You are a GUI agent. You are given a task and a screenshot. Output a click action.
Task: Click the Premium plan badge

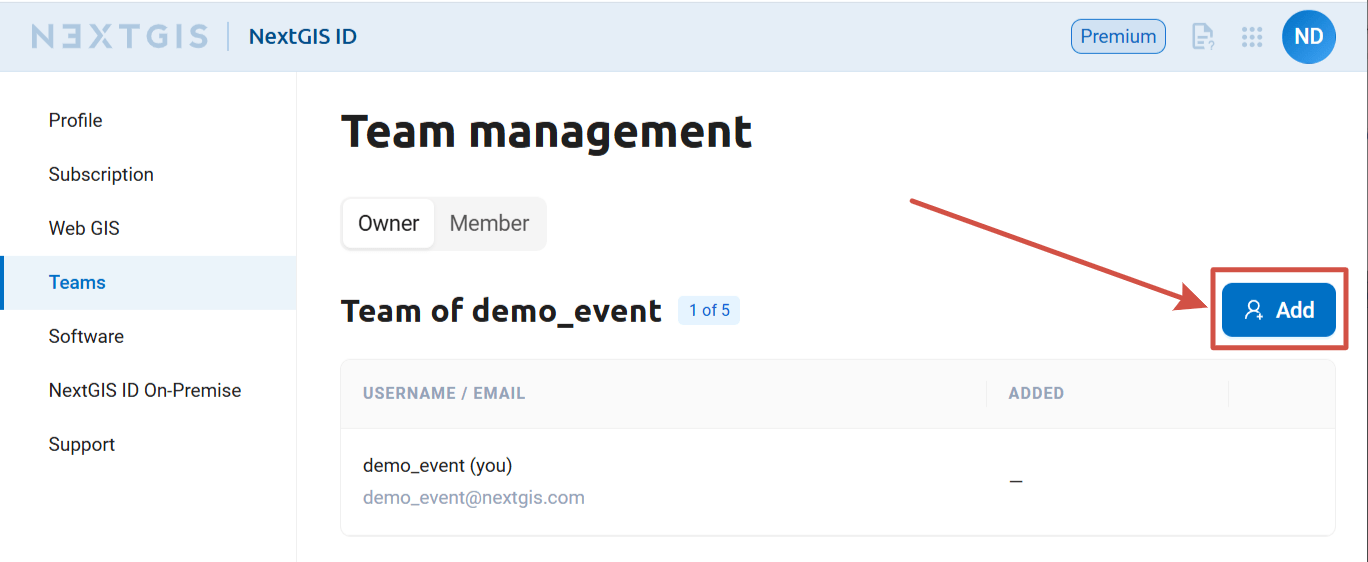click(x=1118, y=37)
